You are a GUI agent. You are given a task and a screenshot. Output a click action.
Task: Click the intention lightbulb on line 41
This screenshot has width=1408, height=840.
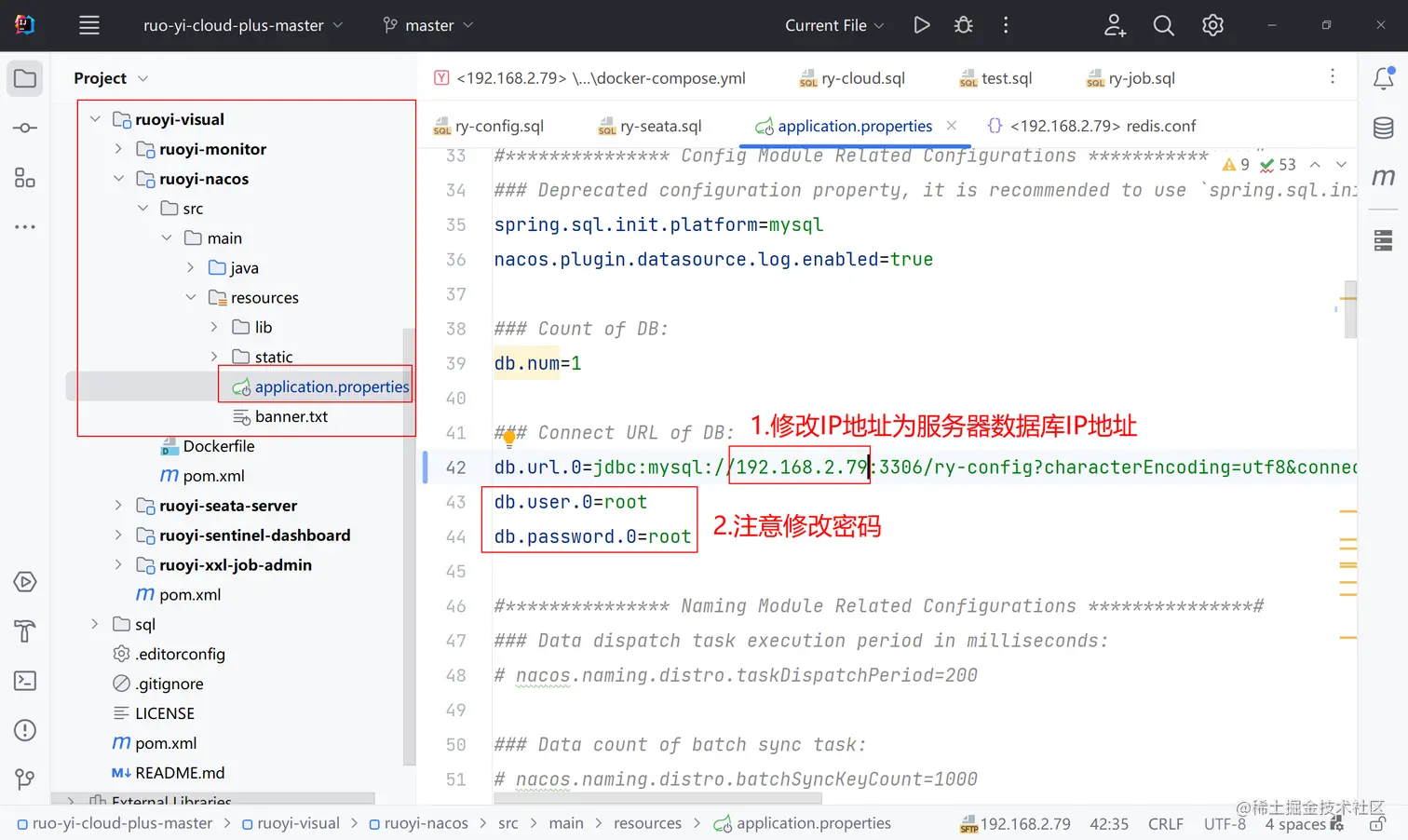pos(509,439)
